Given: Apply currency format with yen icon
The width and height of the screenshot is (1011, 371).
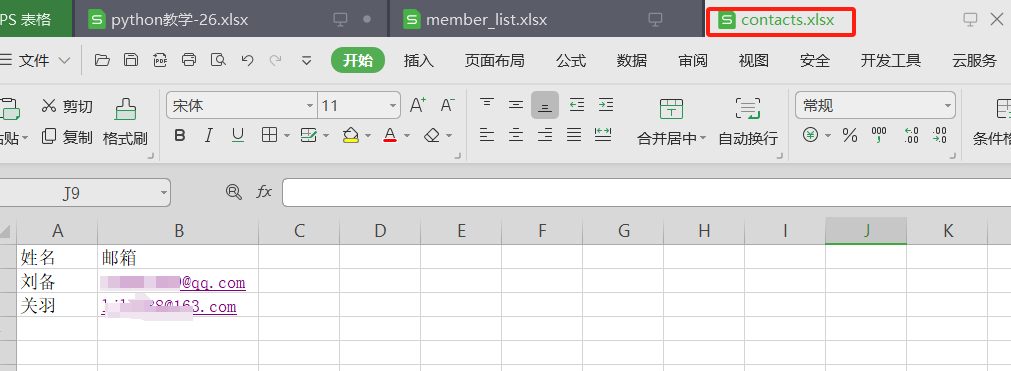Looking at the screenshot, I should point(810,135).
